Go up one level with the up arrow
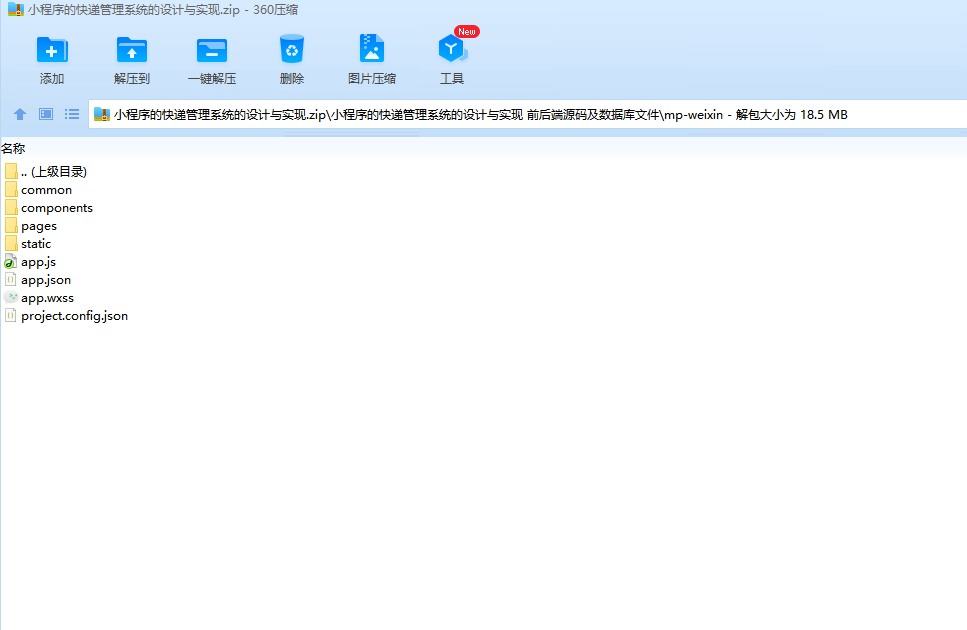Viewport: 967px width, 630px height. (20, 114)
